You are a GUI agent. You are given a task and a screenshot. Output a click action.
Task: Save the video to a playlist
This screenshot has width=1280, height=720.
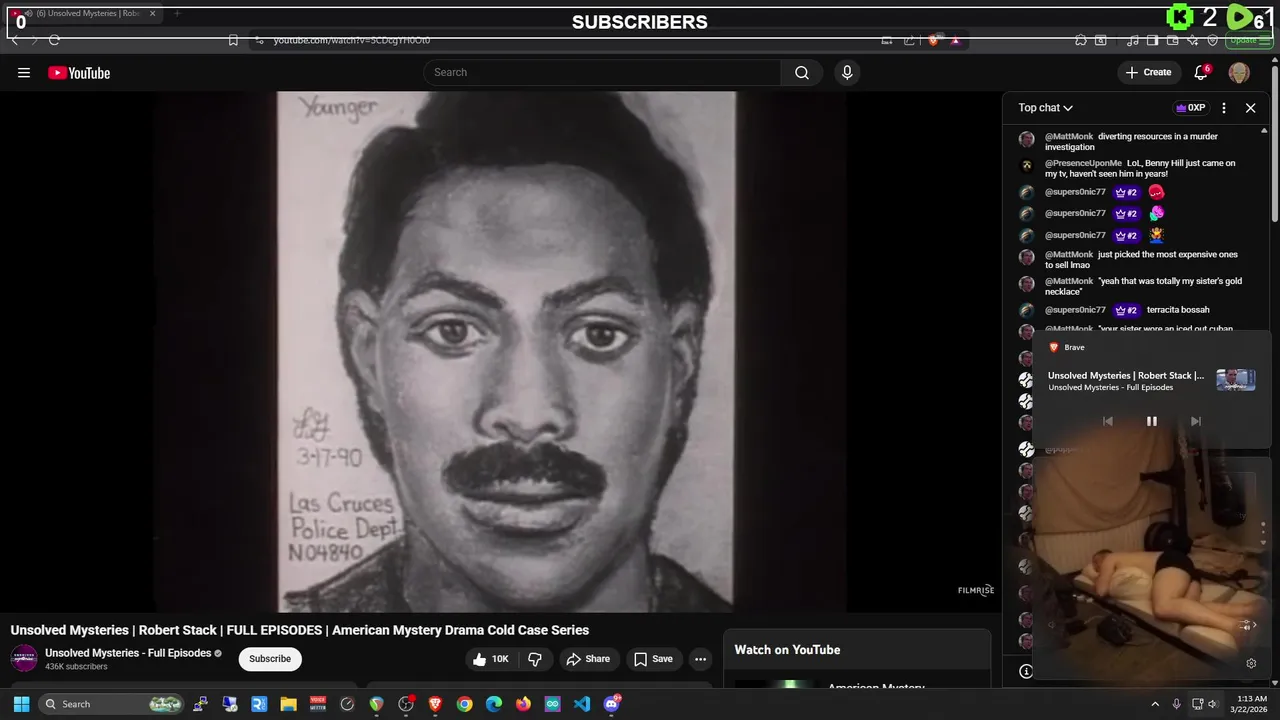click(x=653, y=659)
